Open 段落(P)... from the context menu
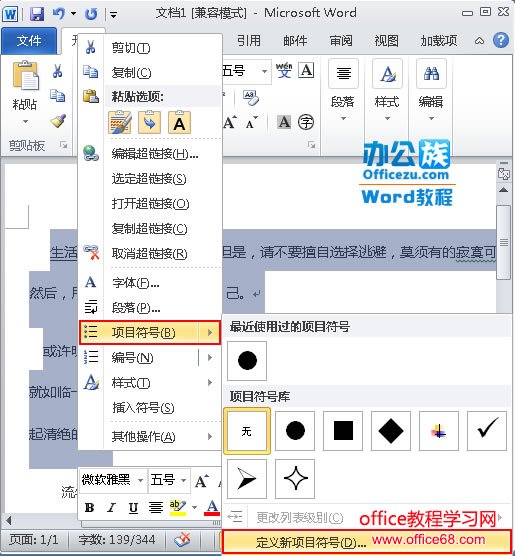This screenshot has height=556, width=515. (150, 308)
